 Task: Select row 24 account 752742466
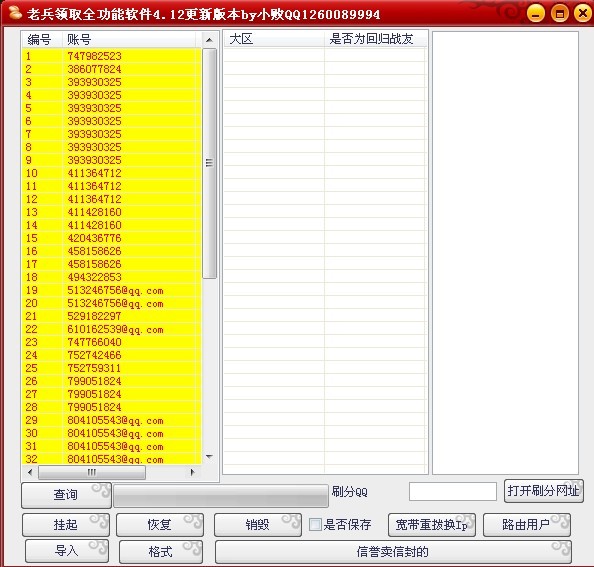click(112, 355)
